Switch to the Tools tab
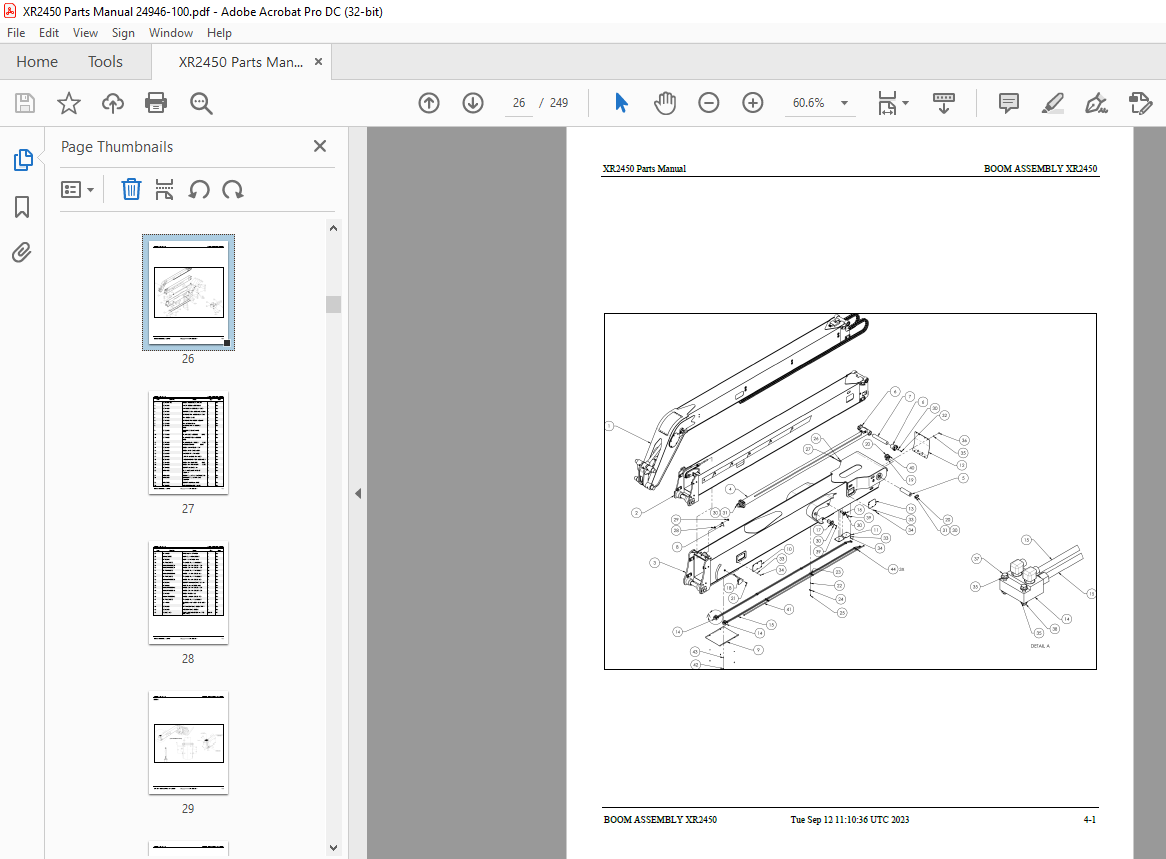The image size is (1166, 859). pos(105,62)
